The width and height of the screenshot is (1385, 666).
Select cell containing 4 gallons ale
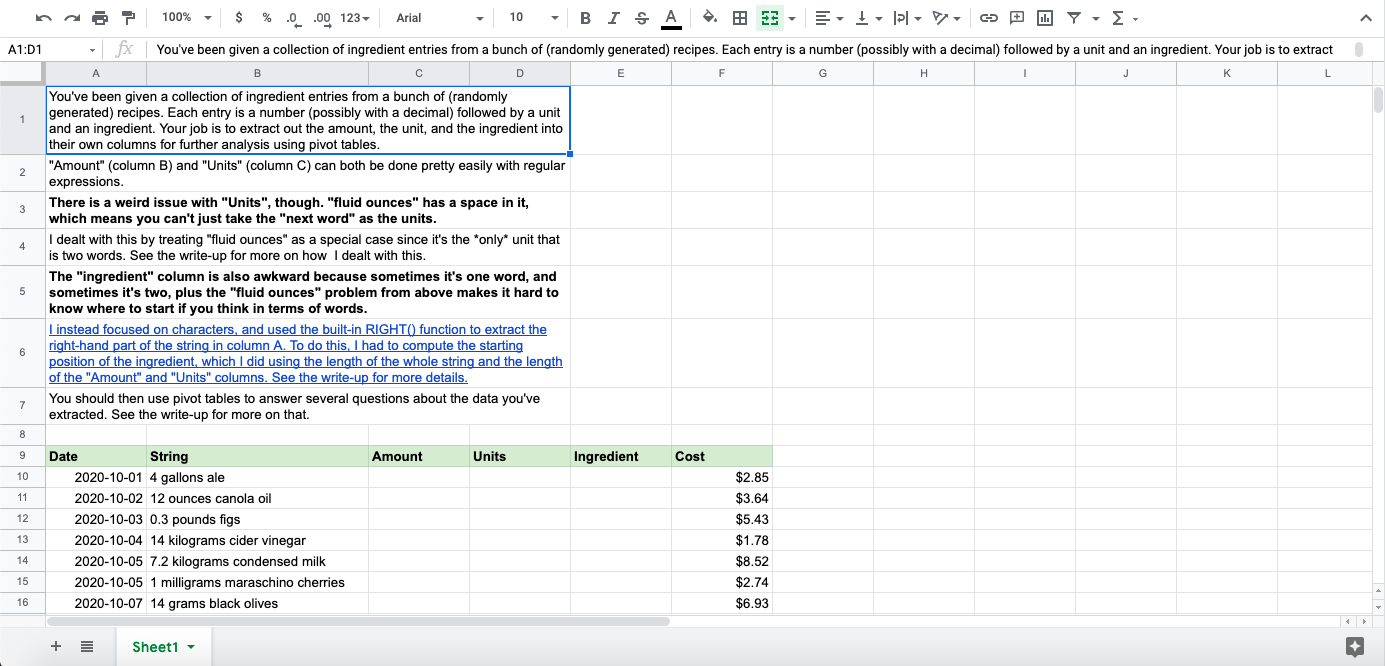pos(257,477)
